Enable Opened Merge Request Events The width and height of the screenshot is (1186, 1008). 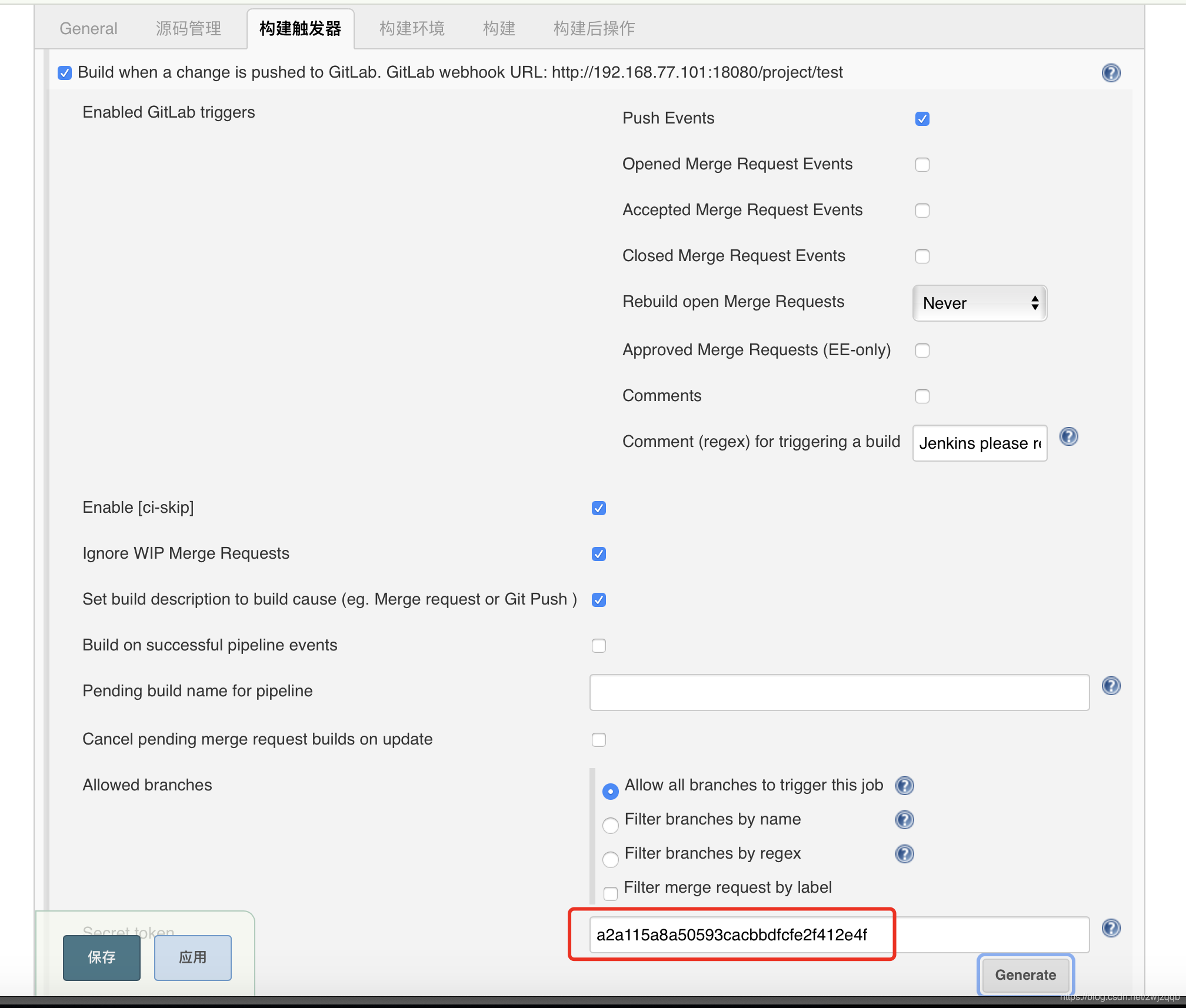coord(922,165)
